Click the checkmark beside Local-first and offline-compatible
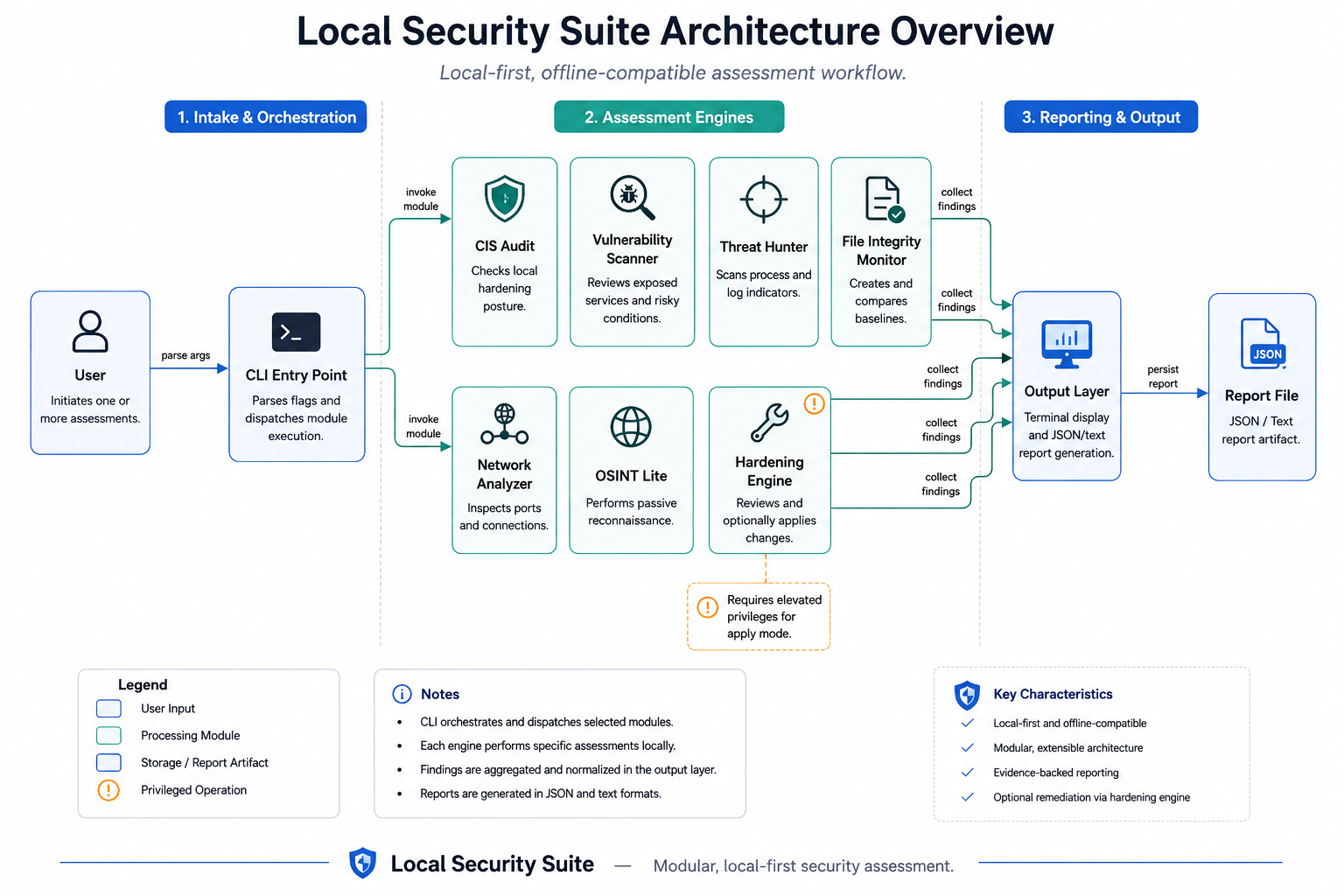Image resolution: width=1344 pixels, height=896 pixels. pos(968,723)
